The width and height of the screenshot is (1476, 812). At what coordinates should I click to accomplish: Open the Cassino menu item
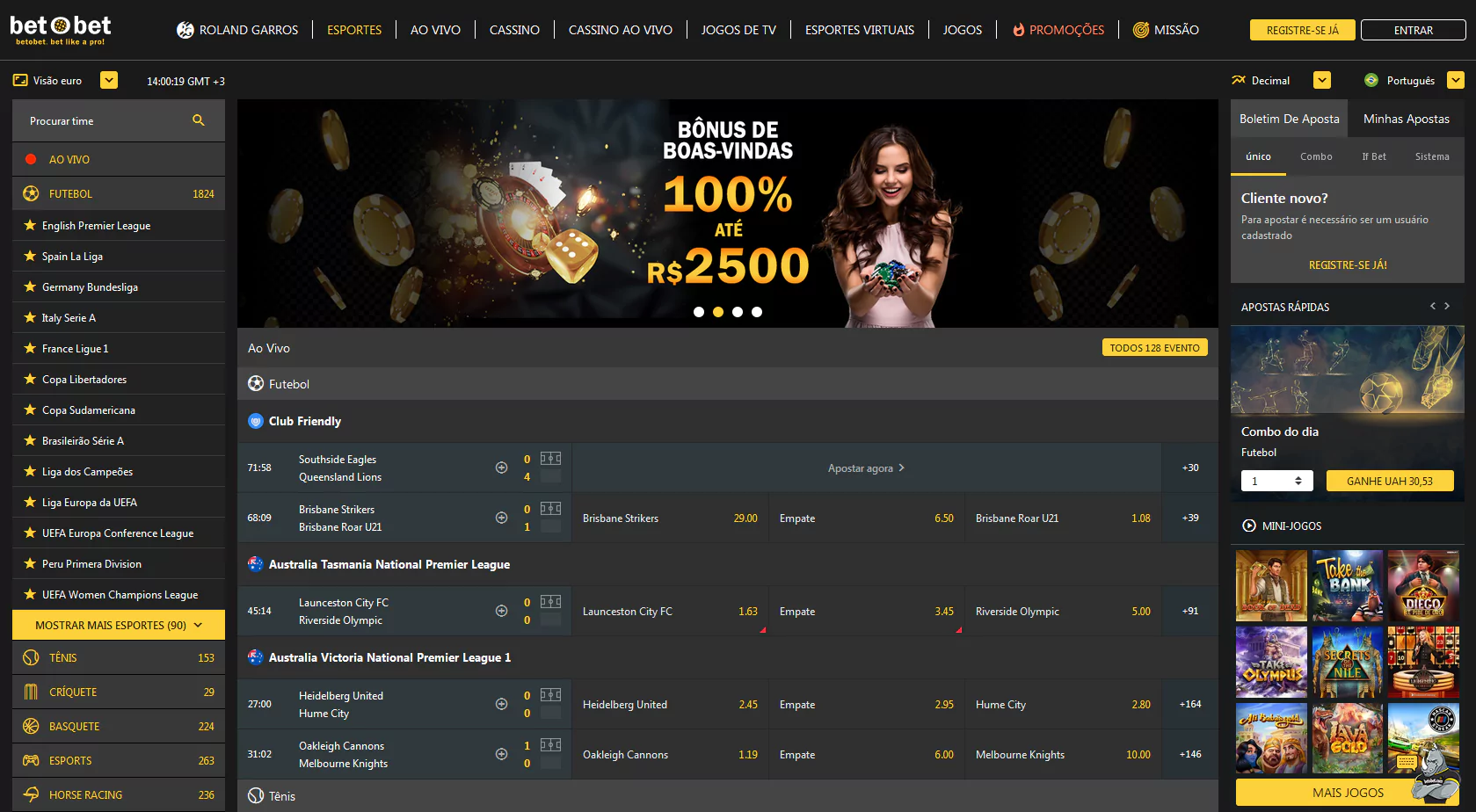[514, 30]
